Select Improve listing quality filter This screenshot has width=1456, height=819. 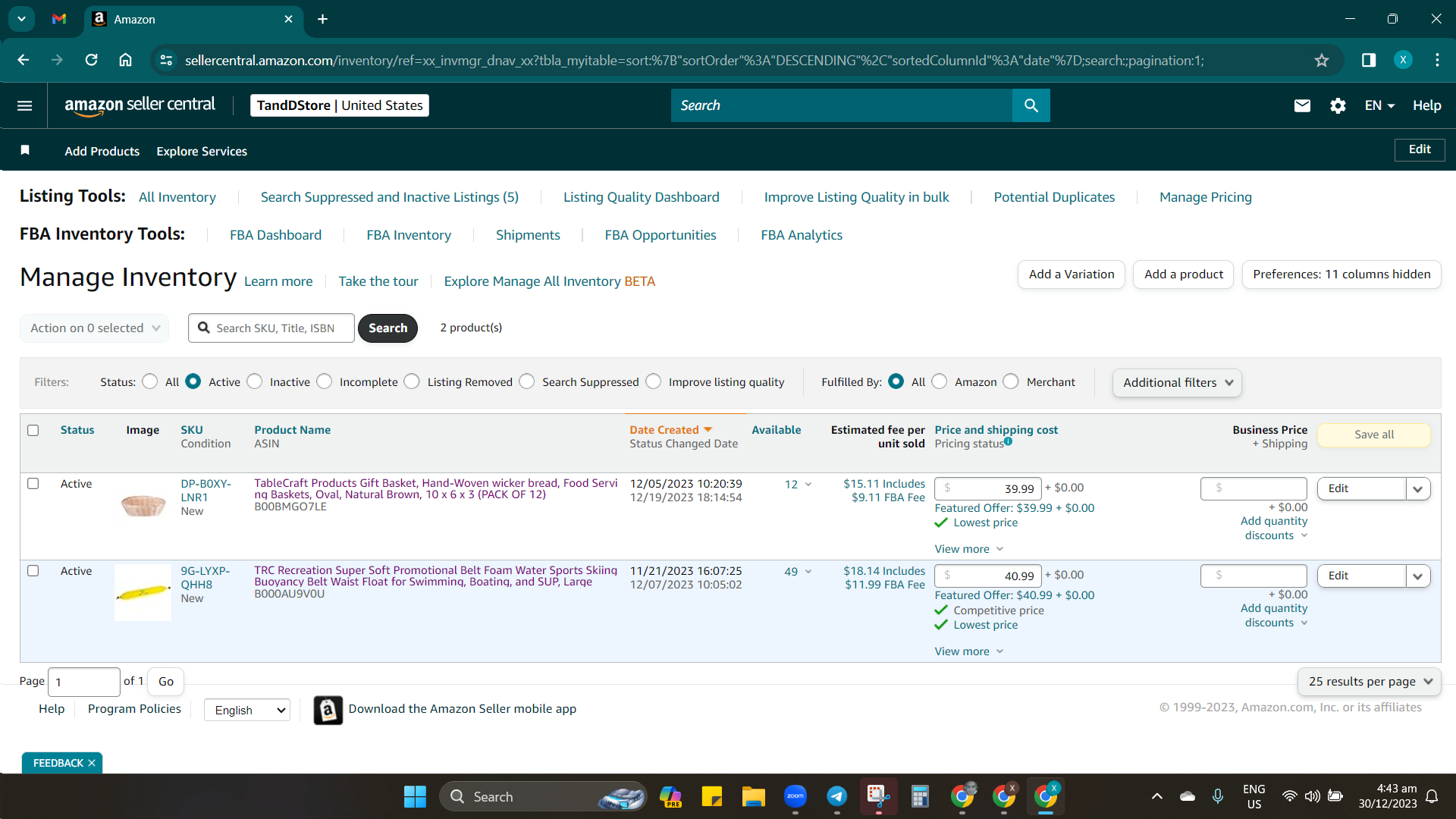pos(654,381)
